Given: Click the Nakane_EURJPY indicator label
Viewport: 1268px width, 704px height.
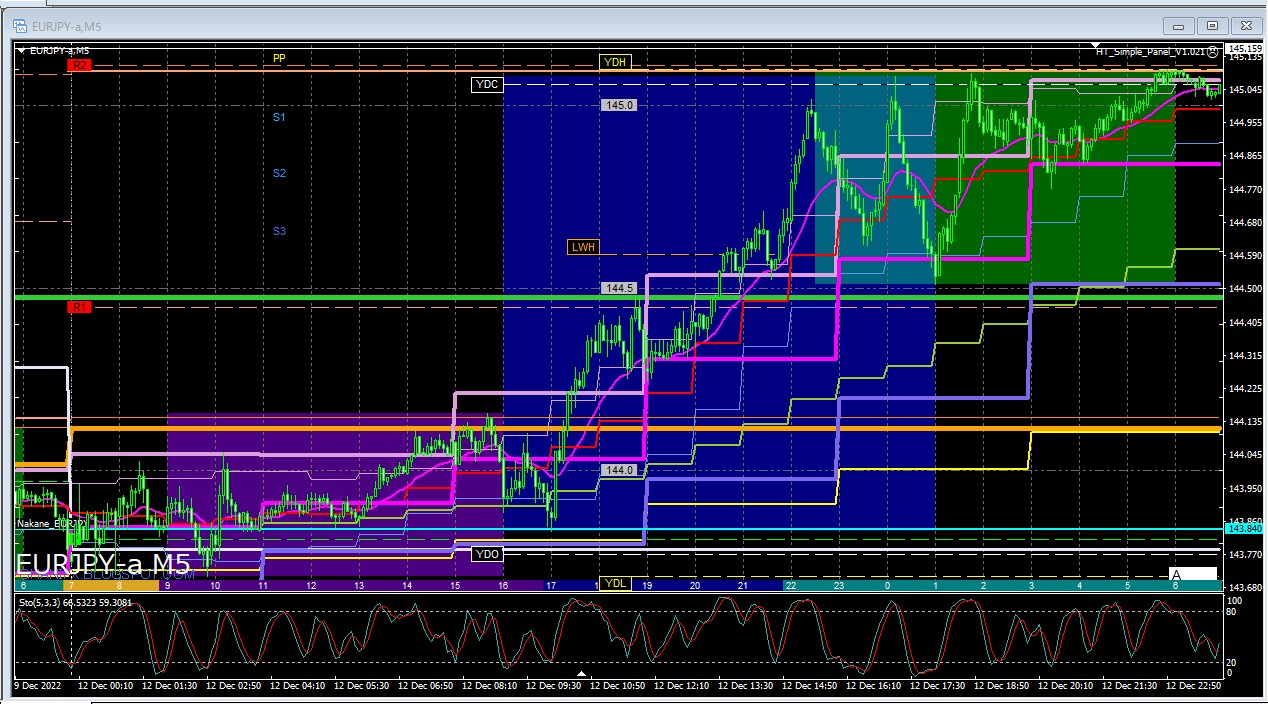Looking at the screenshot, I should pos(52,523).
